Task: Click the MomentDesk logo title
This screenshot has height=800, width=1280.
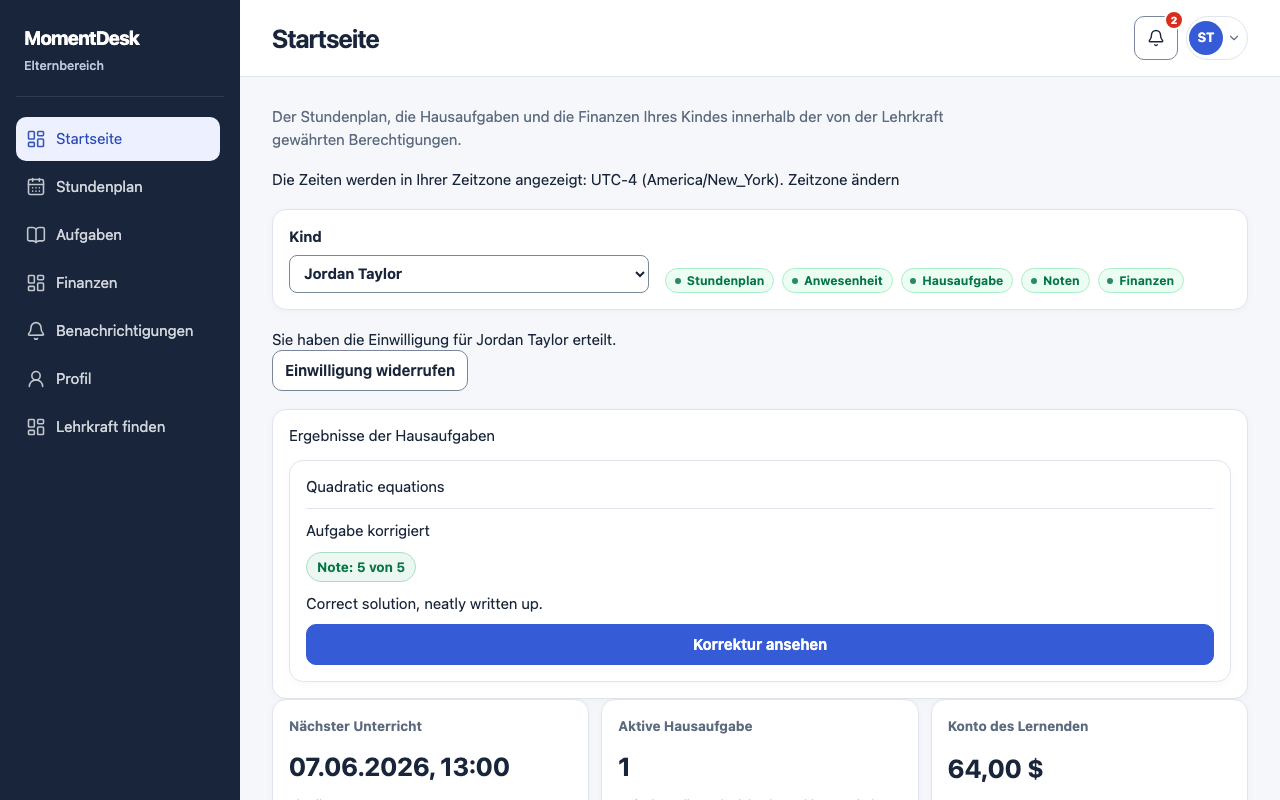Action: click(82, 39)
